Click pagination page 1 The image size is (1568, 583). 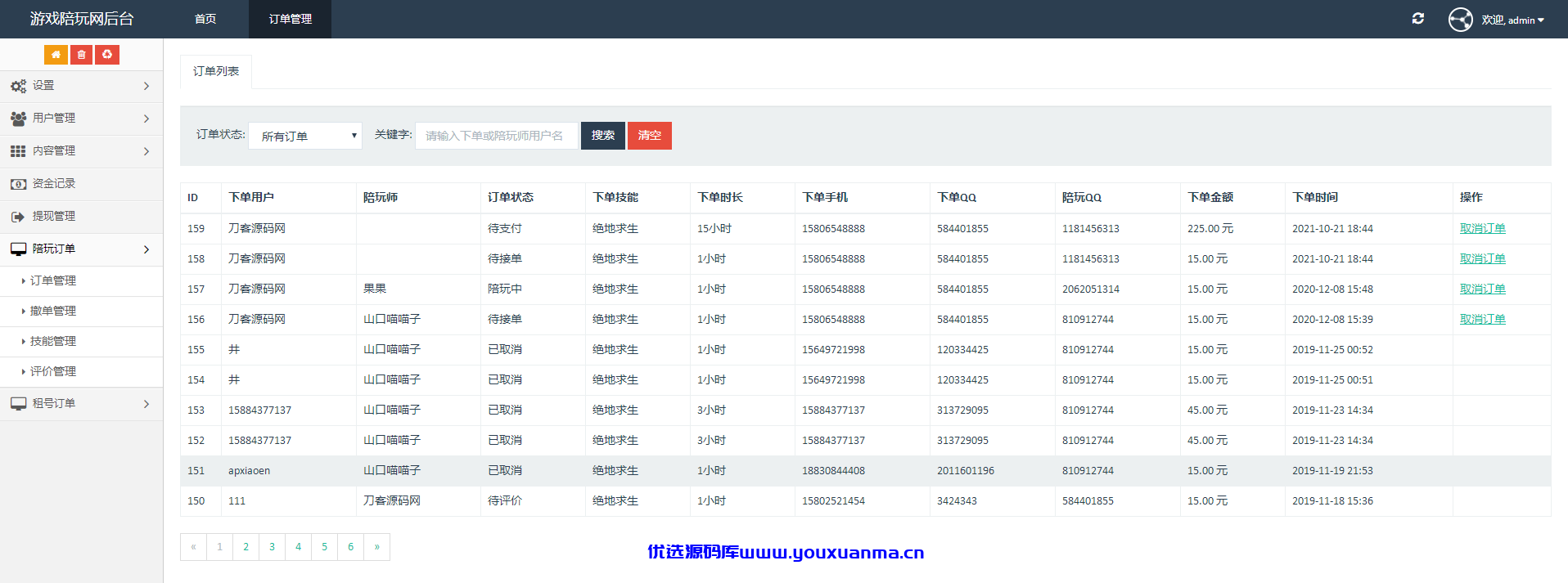click(x=219, y=547)
